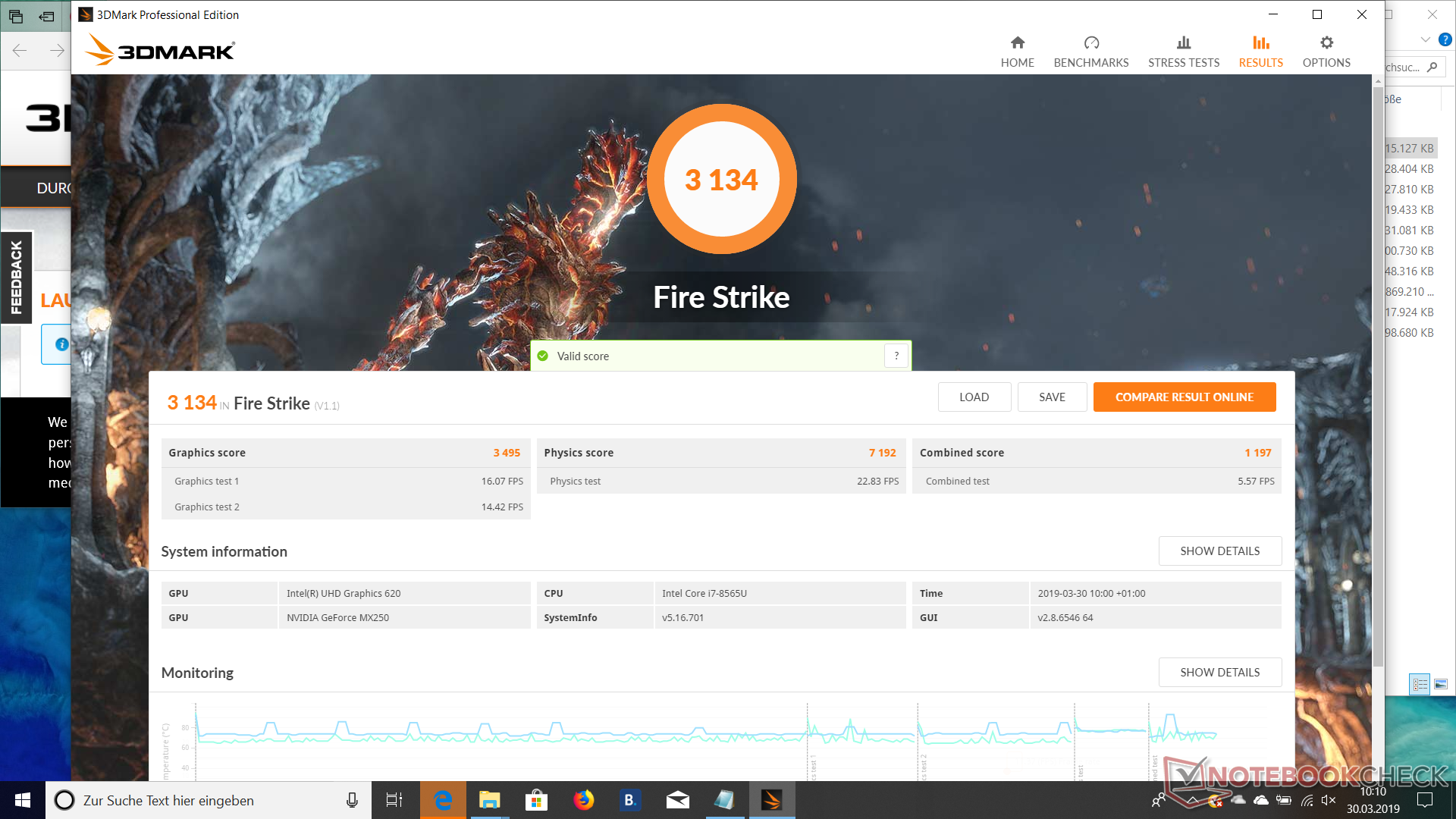
Task: Click the home icon in 3DMark navigation
Action: click(1017, 42)
